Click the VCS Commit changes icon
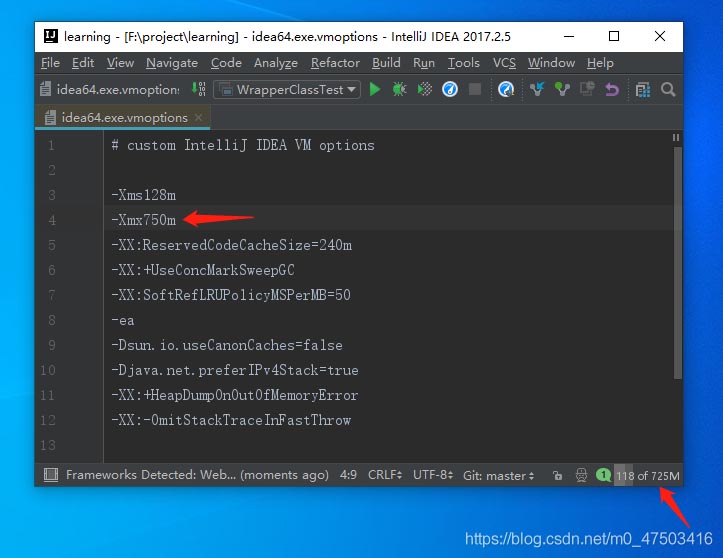Viewport: 723px width, 558px height. [562, 89]
